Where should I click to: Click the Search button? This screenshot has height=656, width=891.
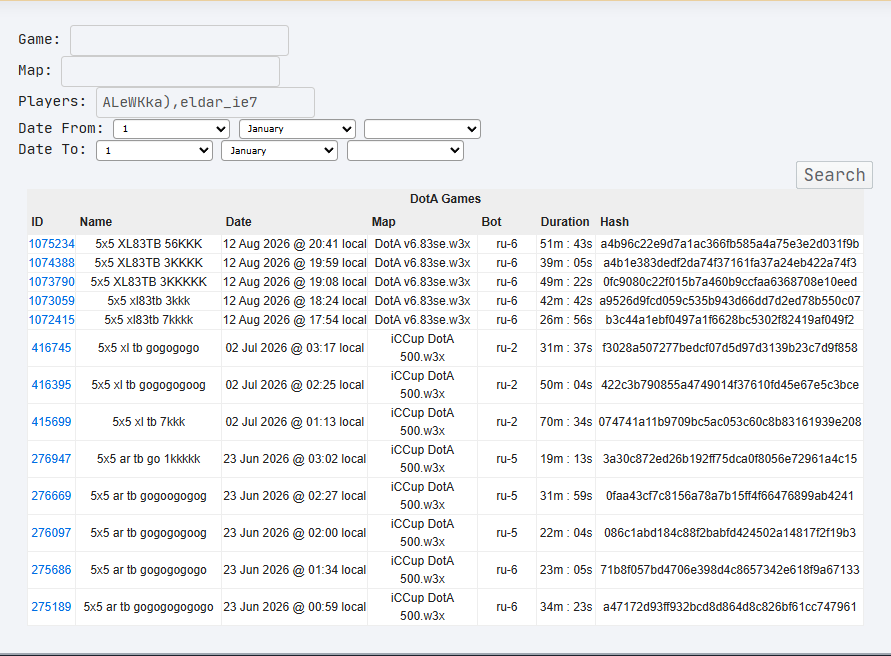(834, 175)
